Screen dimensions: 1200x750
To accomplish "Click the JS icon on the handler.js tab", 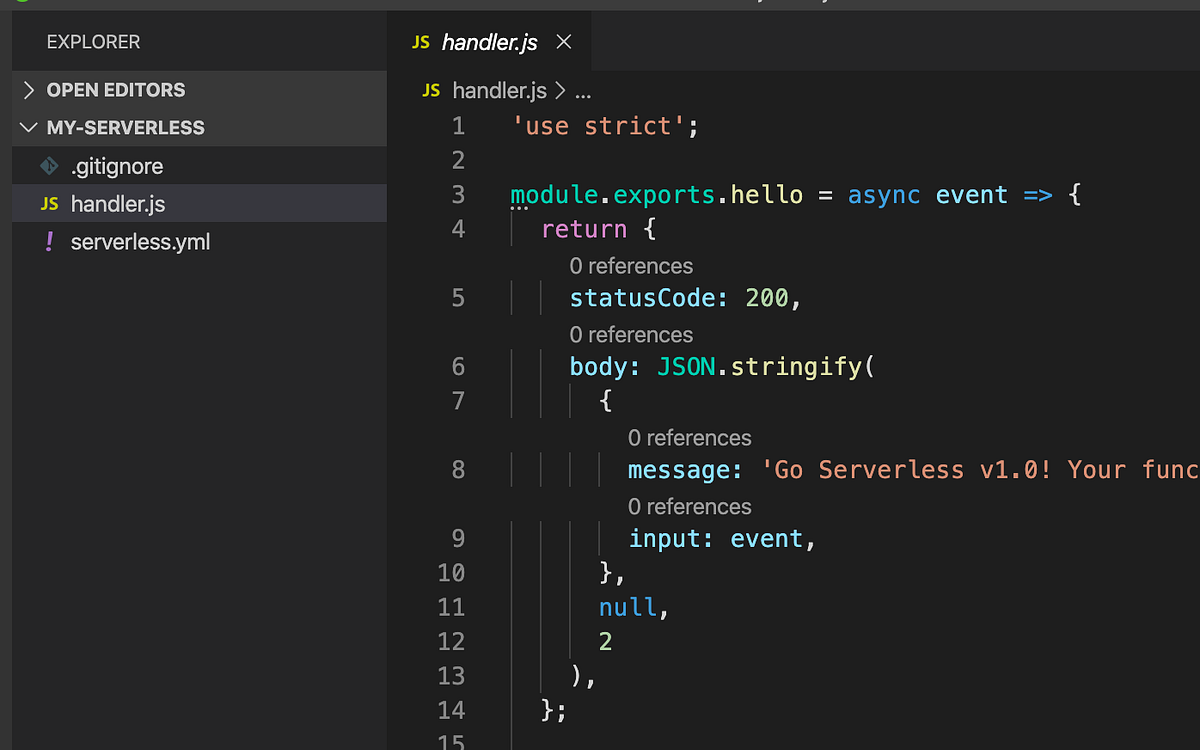I will (421, 42).
